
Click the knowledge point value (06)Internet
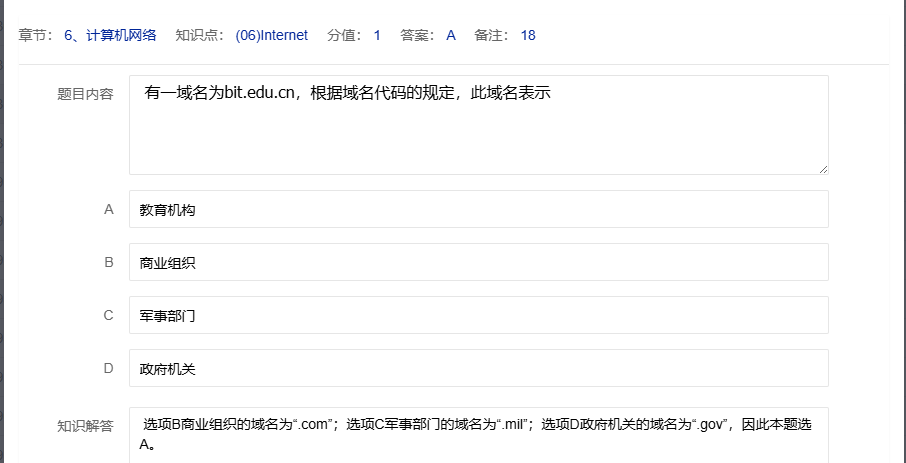[271, 35]
